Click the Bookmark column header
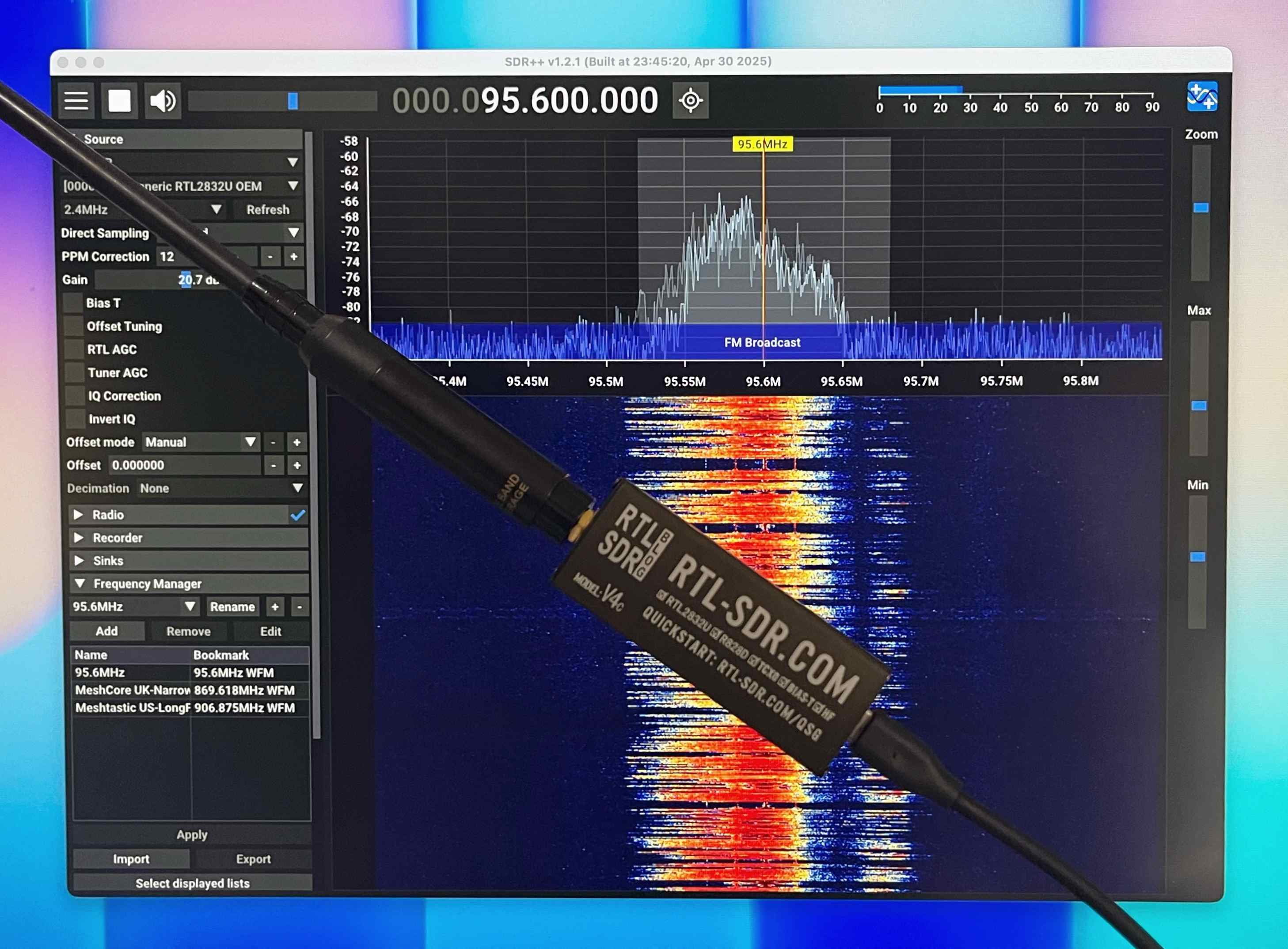 tap(251, 656)
